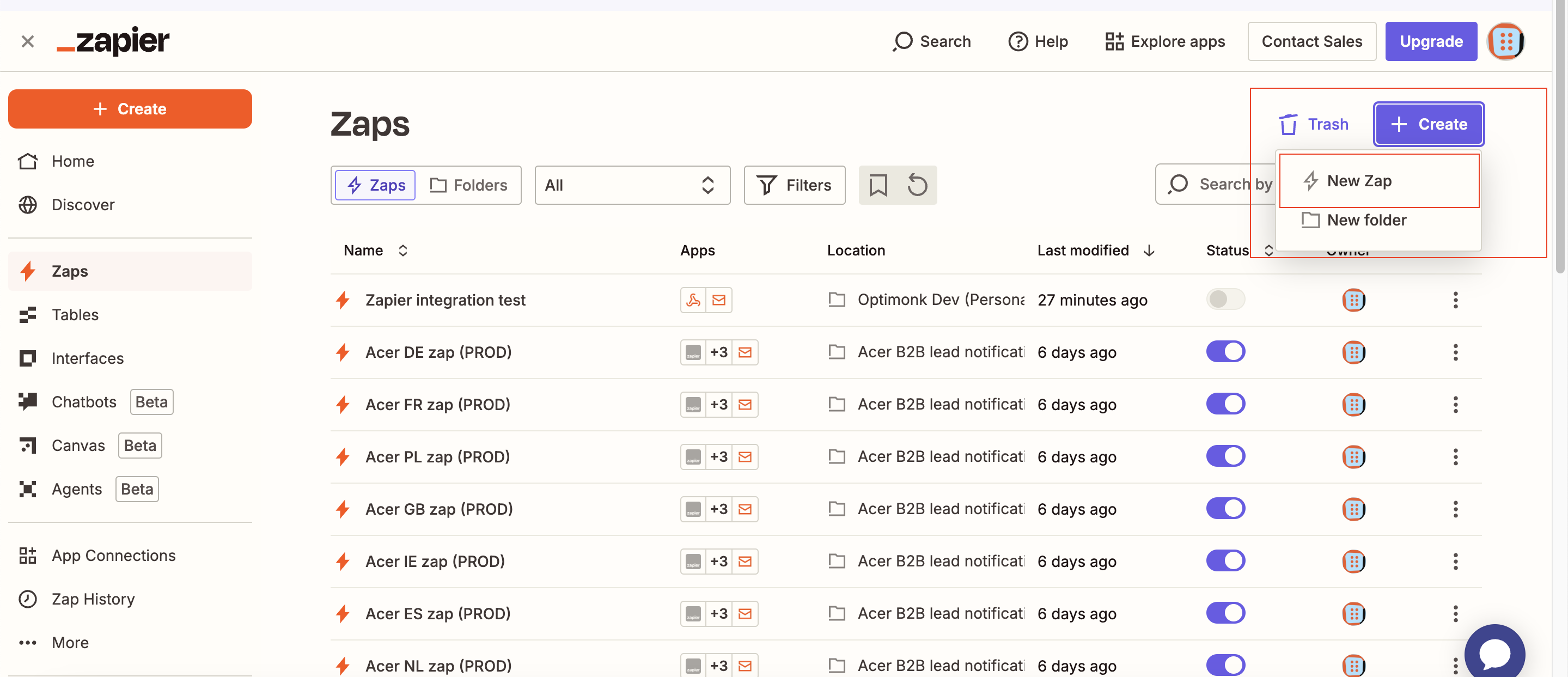Open Explore apps
1568x677 pixels.
(1165, 41)
